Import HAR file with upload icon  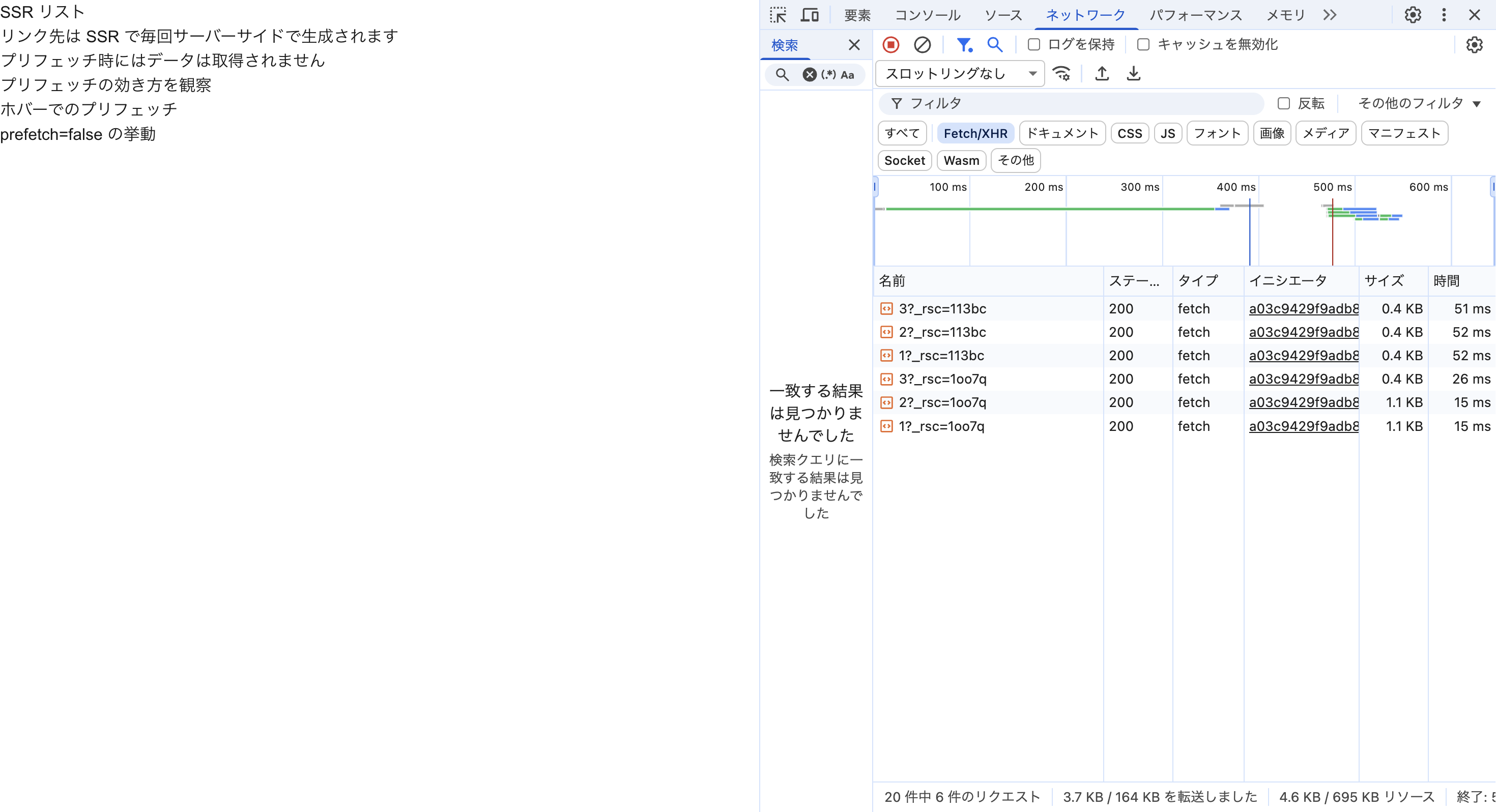(x=1102, y=74)
